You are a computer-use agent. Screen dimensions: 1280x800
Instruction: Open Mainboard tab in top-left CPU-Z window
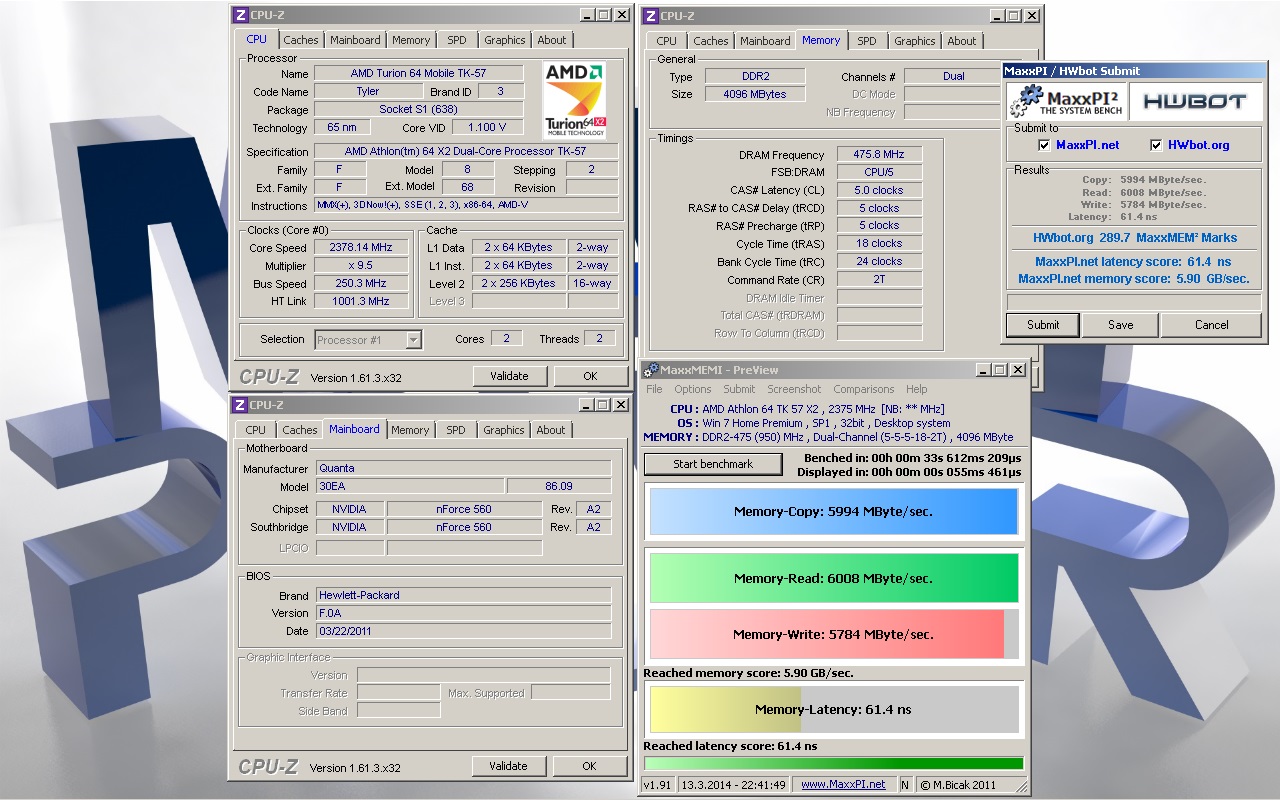tap(355, 40)
